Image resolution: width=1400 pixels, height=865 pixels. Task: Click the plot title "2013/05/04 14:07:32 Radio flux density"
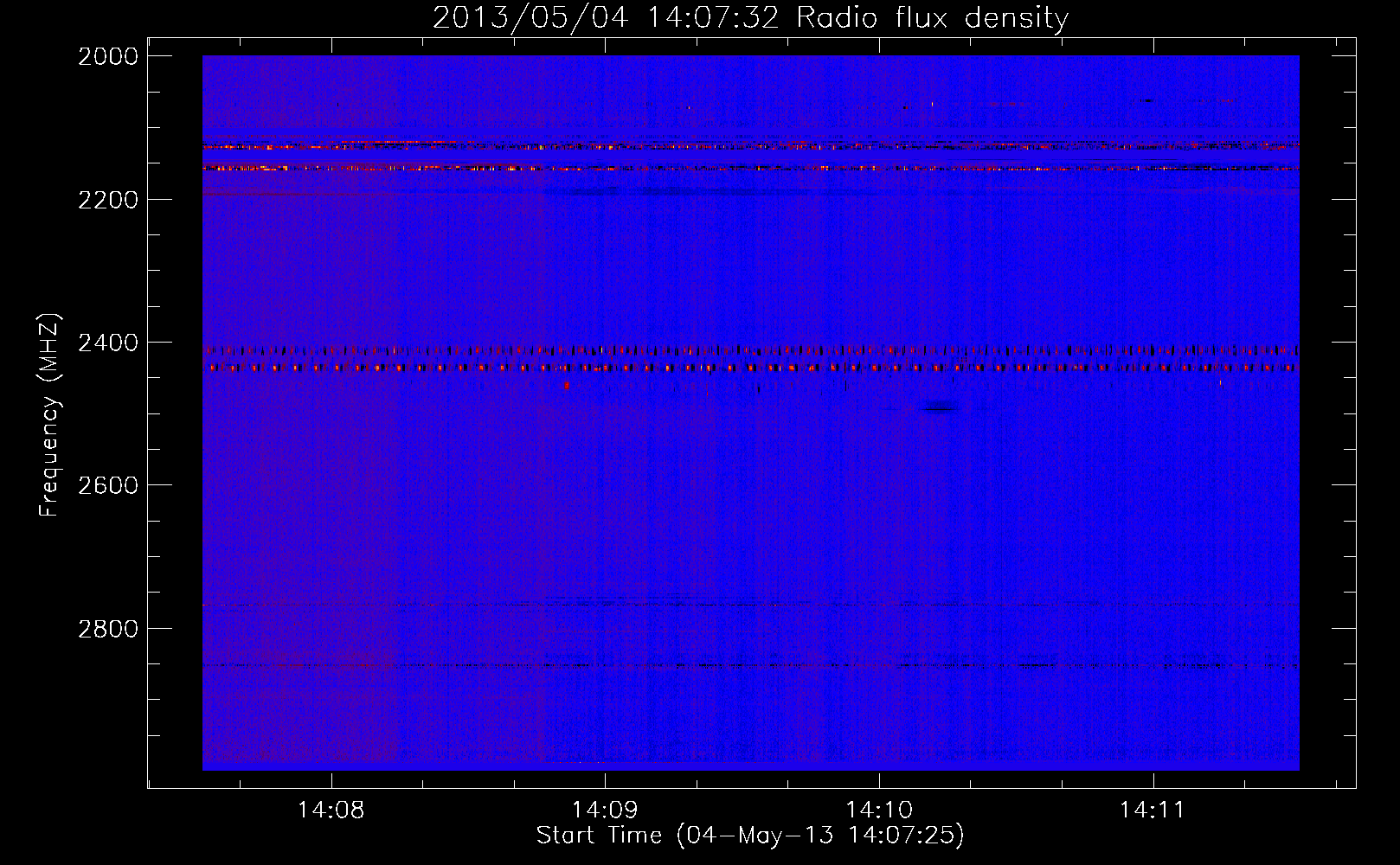[x=750, y=18]
